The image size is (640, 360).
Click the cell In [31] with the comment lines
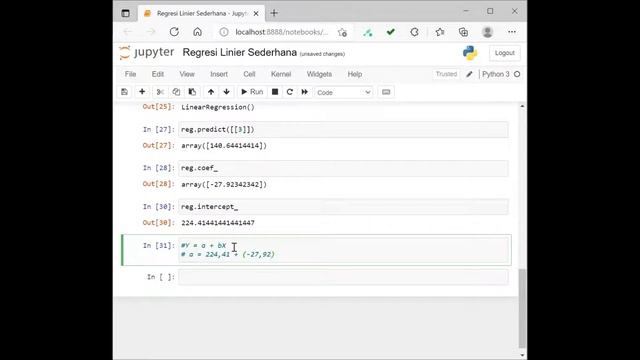(343, 250)
